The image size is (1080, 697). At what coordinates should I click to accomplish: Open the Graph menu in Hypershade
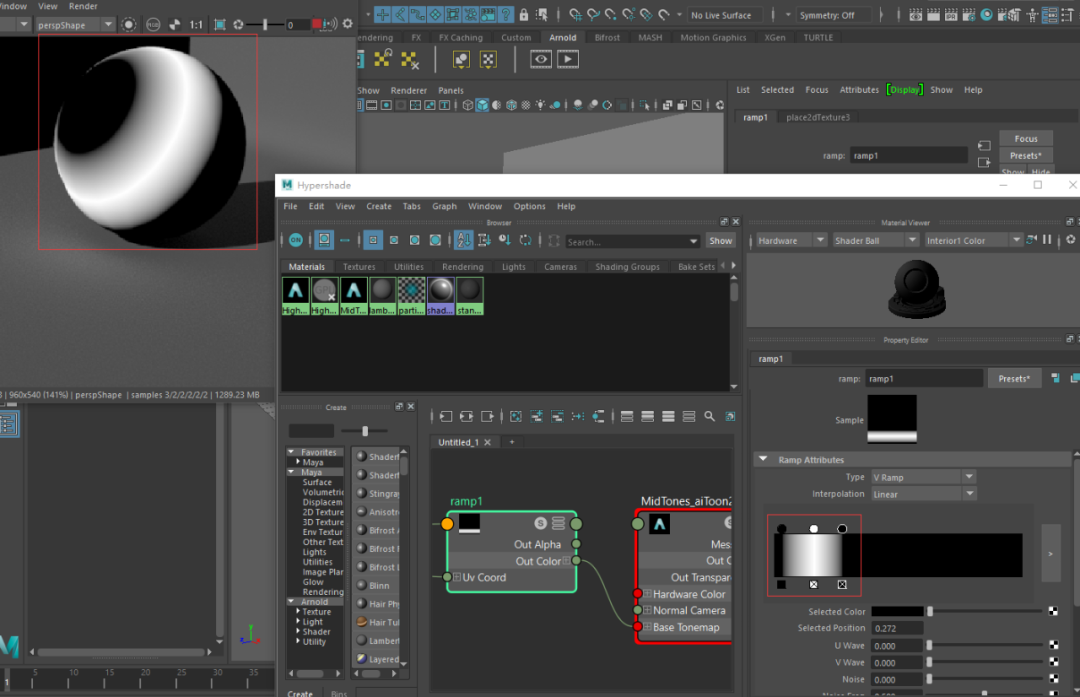444,206
